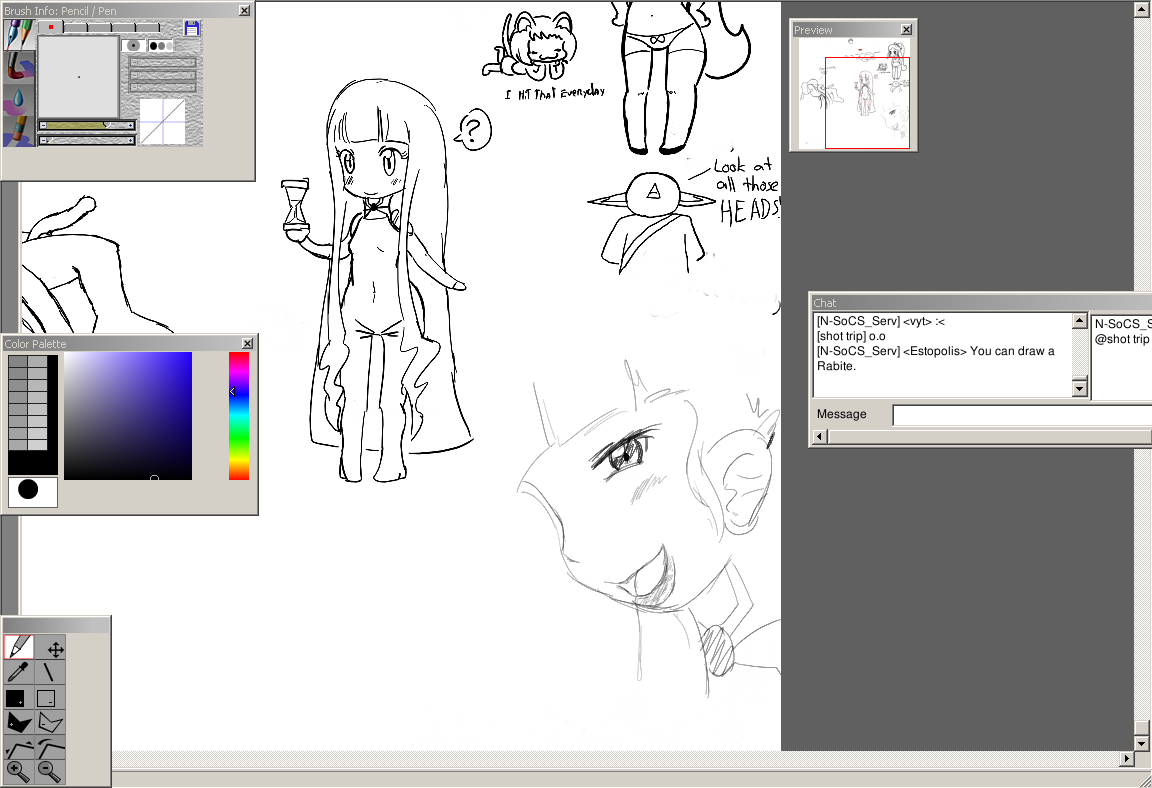Select the paintbrush brush category
The image size is (1152, 788).
(x=18, y=68)
